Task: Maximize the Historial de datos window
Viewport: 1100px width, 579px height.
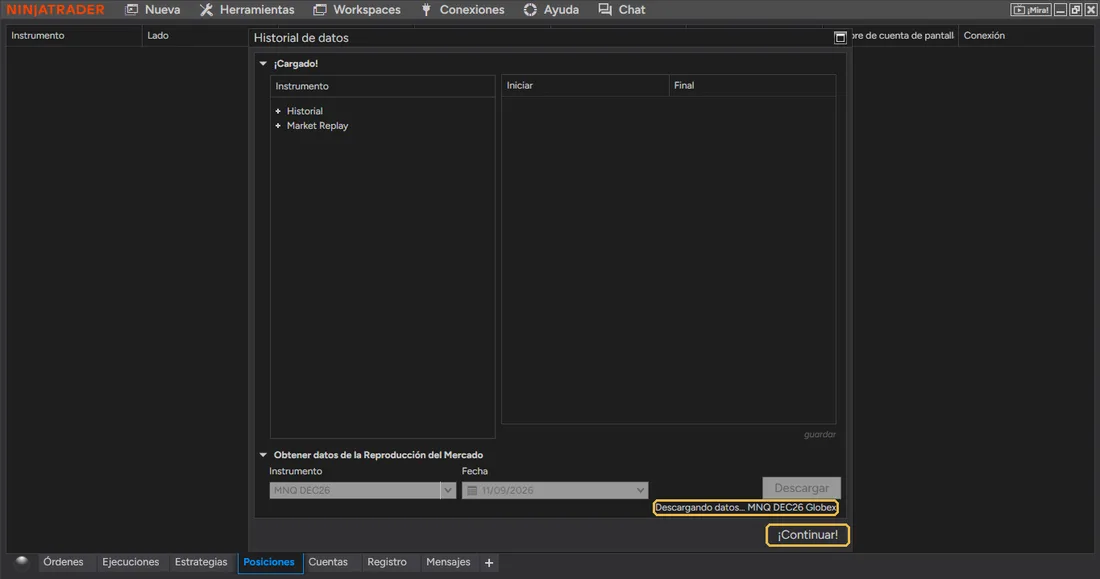Action: coord(840,38)
